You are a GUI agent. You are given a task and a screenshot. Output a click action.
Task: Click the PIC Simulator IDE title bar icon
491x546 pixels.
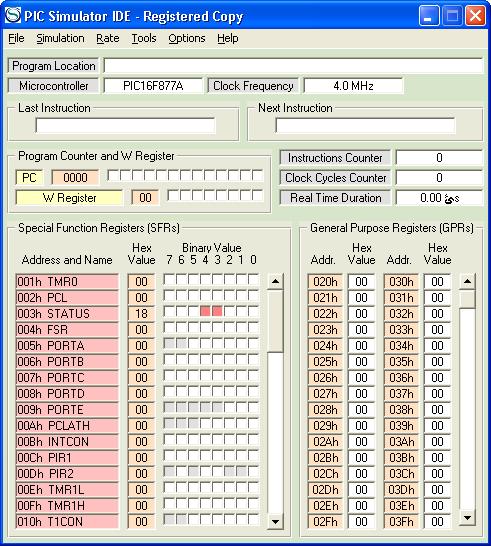click(13, 16)
